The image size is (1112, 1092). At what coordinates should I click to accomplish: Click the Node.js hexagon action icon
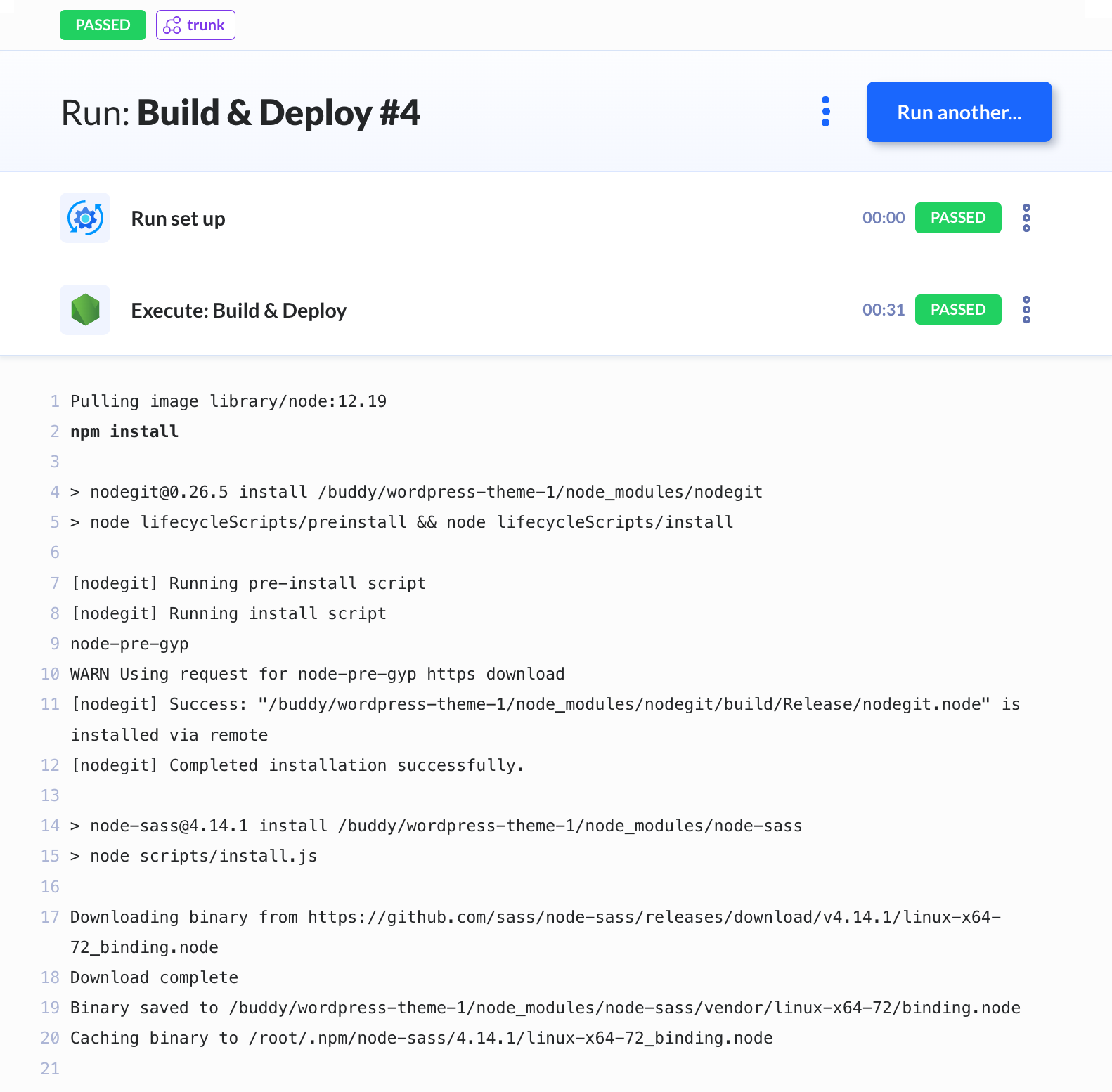point(85,310)
